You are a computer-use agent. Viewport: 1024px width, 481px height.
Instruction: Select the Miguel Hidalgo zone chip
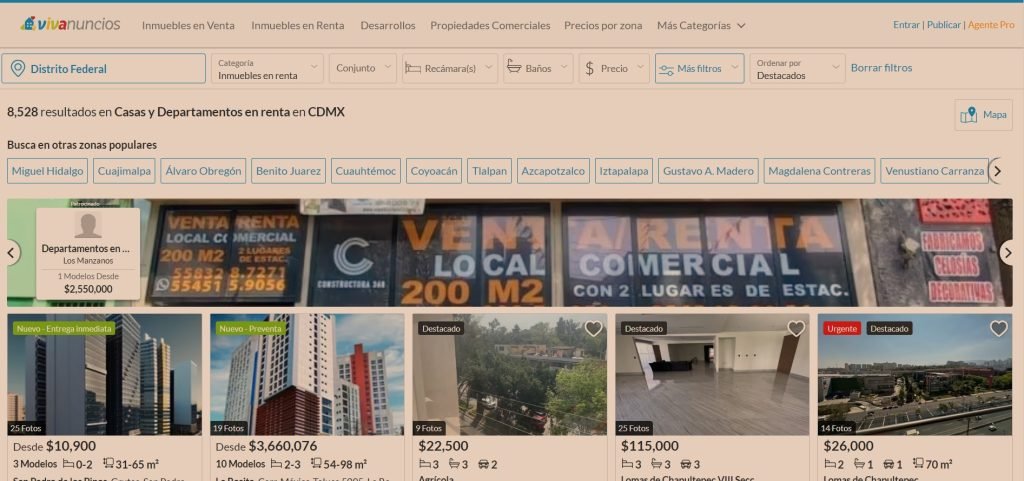pyautogui.click(x=48, y=171)
